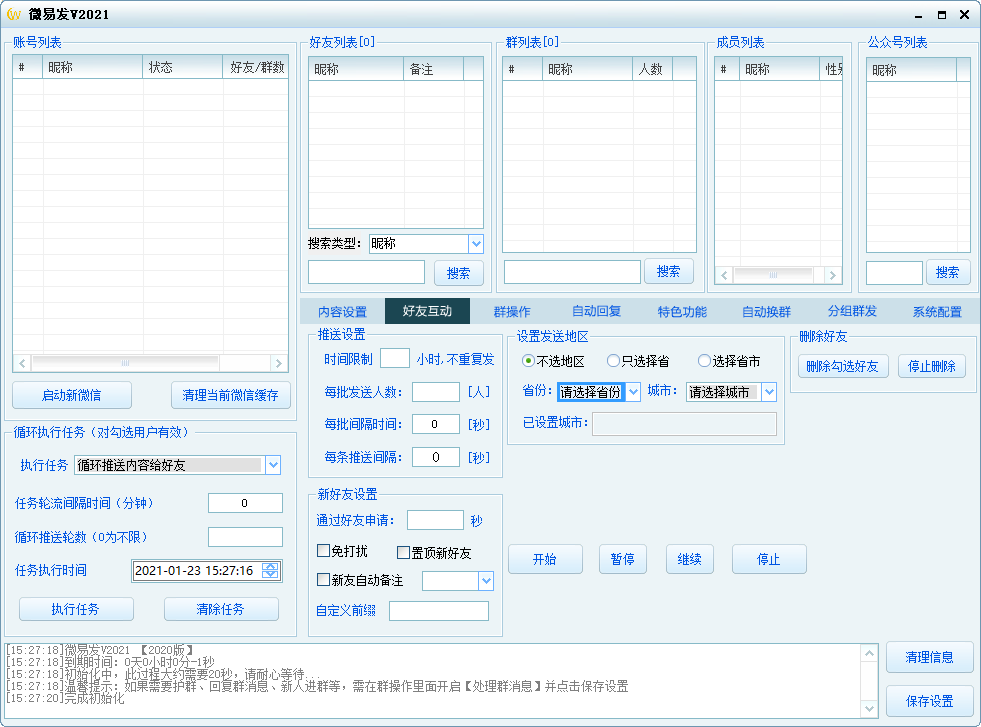Click the 成员列表 scroll left arrow
This screenshot has height=727, width=981.
pyautogui.click(x=724, y=275)
